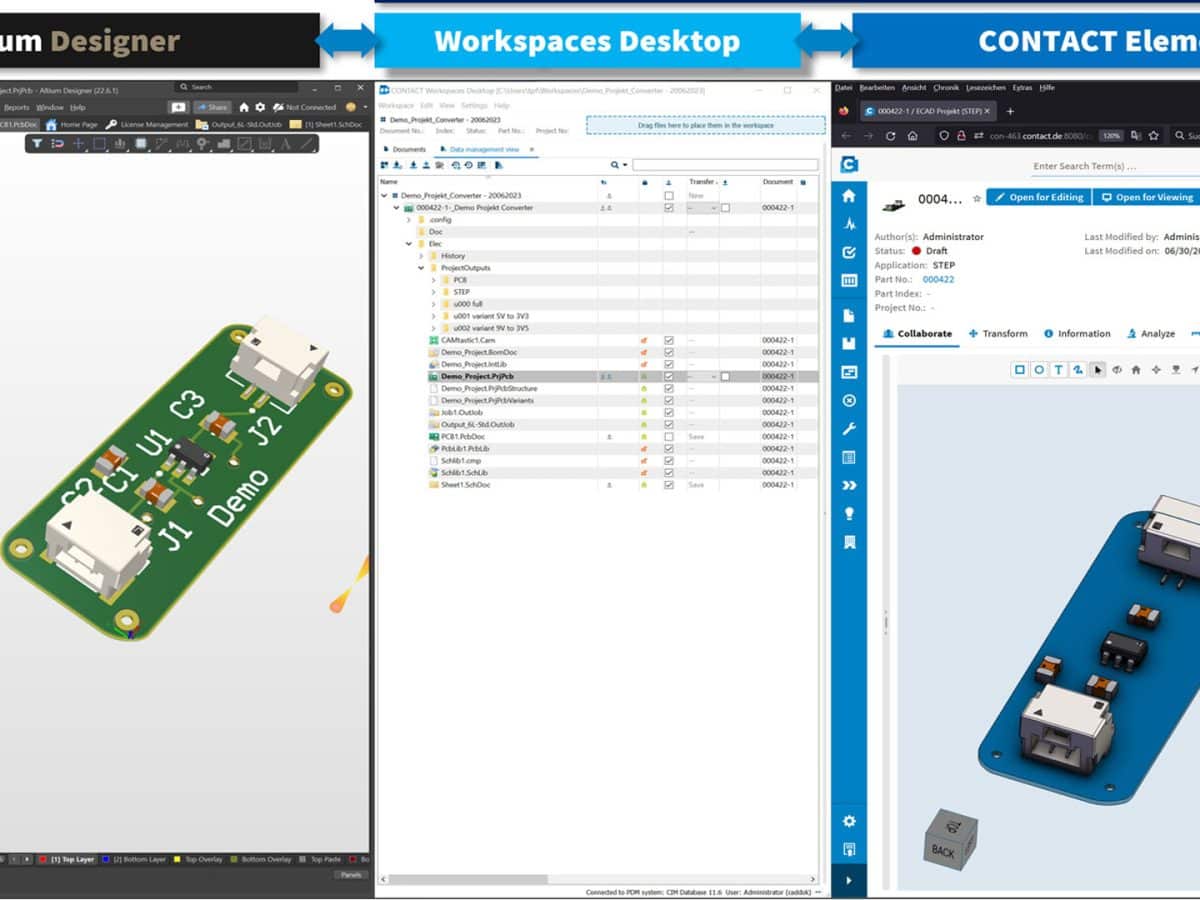
Task: Open the search options dropdown beside the magnifier
Action: coord(624,166)
